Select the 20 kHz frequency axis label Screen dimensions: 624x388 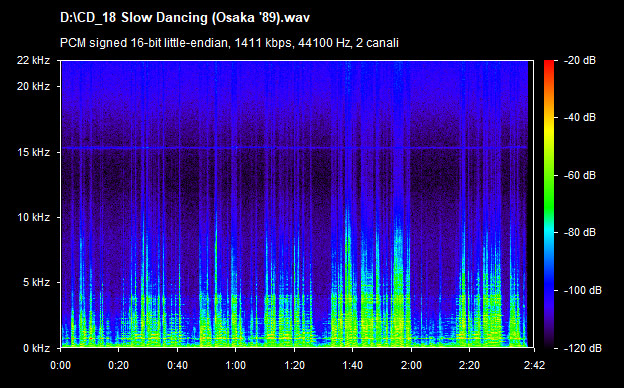33,86
